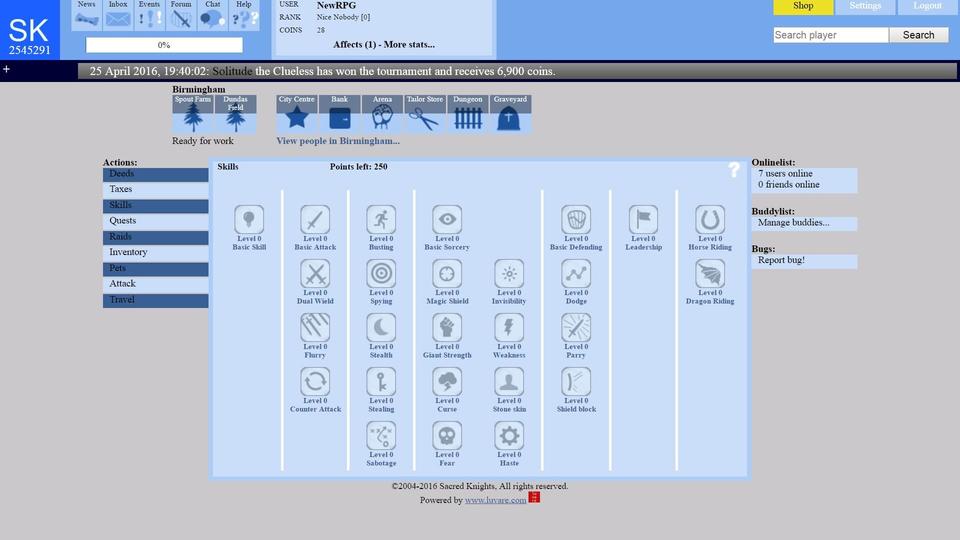Open the Inventory action menu item
Image resolution: width=960 pixels, height=540 pixels.
click(128, 253)
